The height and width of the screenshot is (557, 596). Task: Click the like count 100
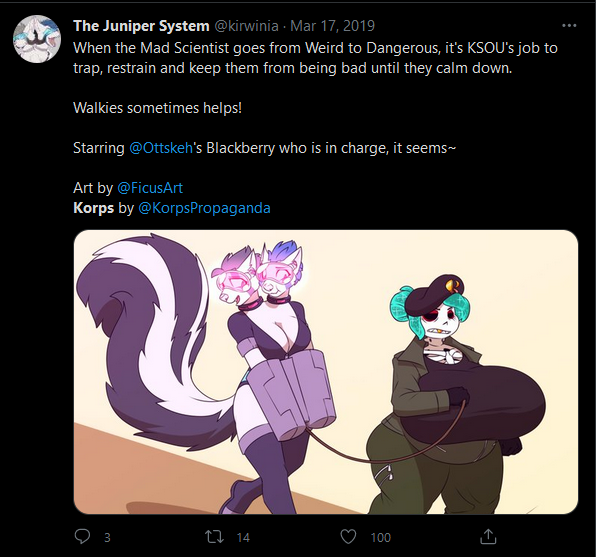click(x=380, y=537)
